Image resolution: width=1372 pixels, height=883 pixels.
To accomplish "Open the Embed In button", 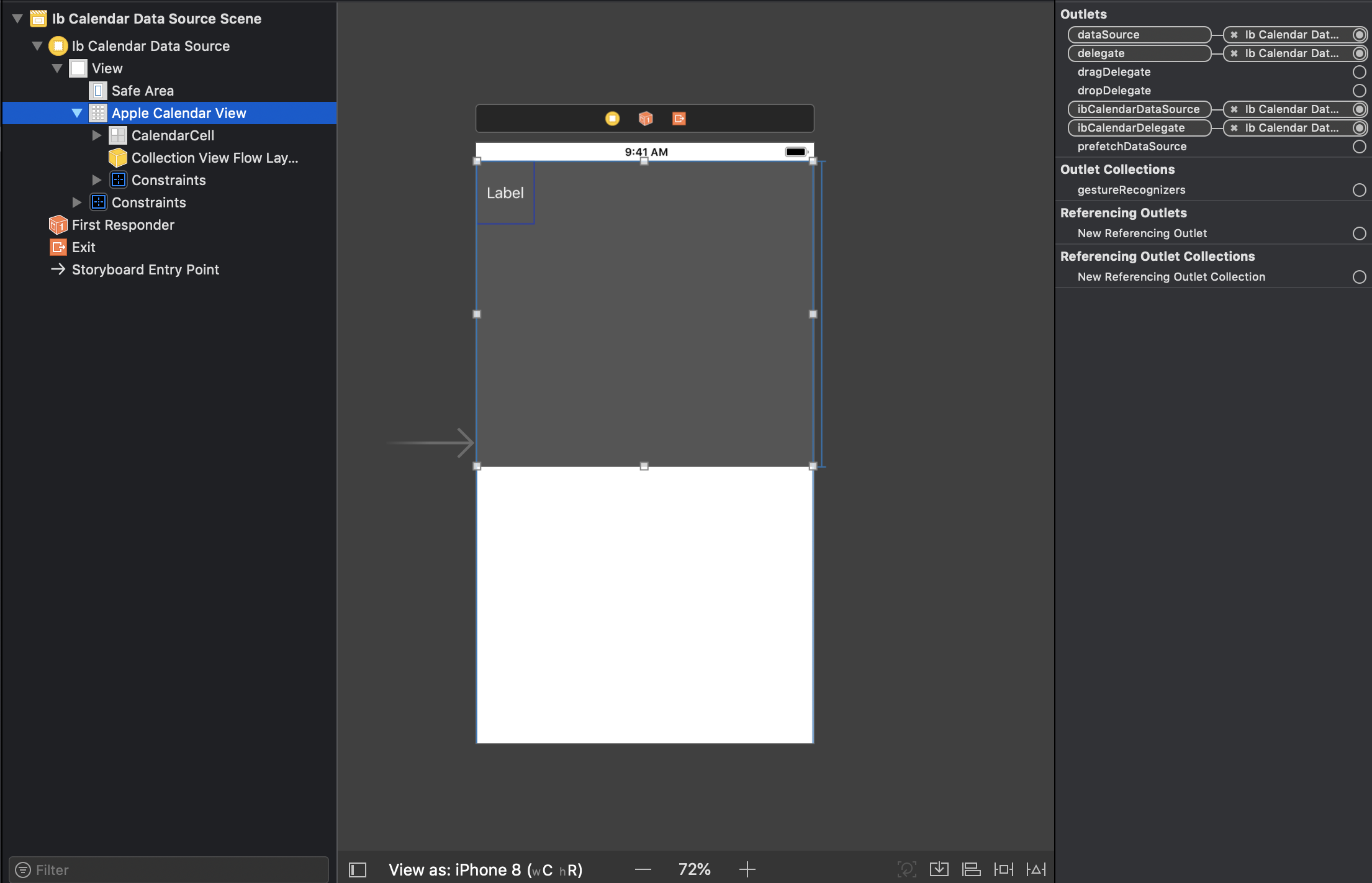I will (939, 869).
